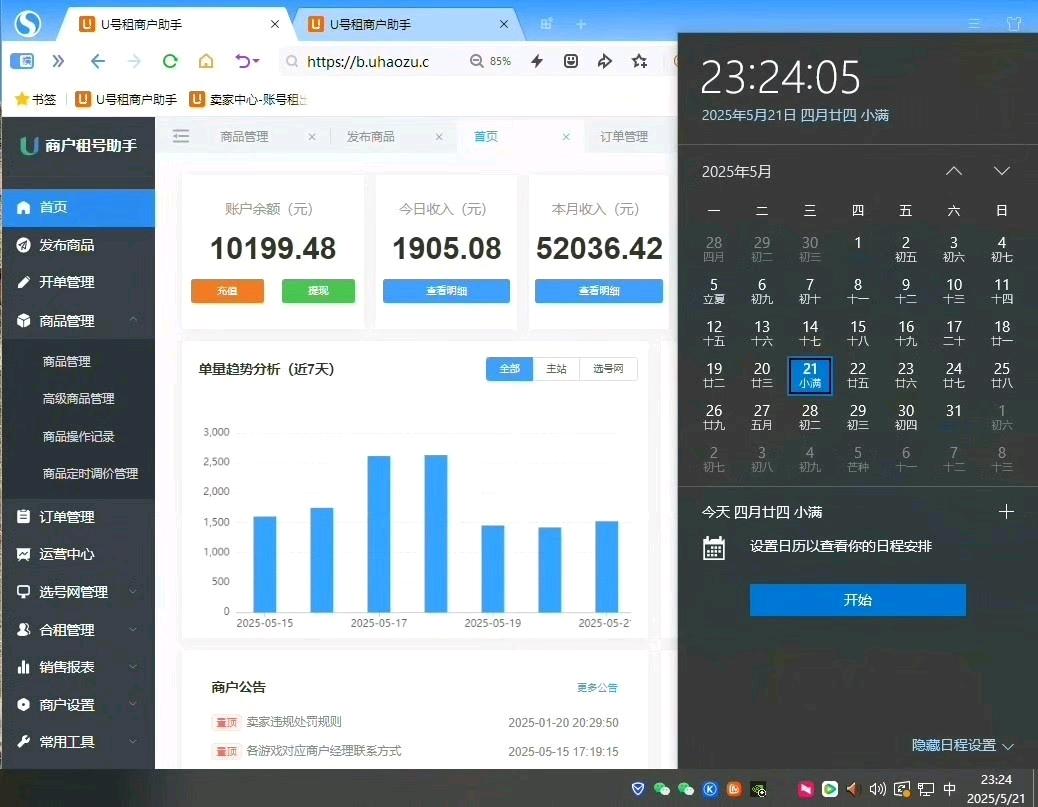Select May 22 in the calendar
The image size is (1038, 807).
[857, 375]
